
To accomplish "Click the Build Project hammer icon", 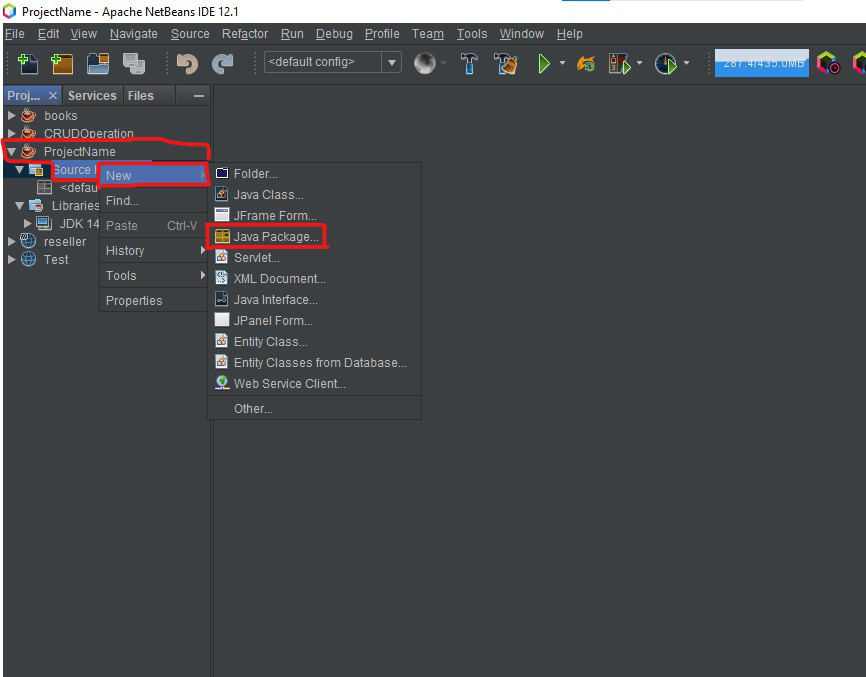I will click(x=469, y=64).
